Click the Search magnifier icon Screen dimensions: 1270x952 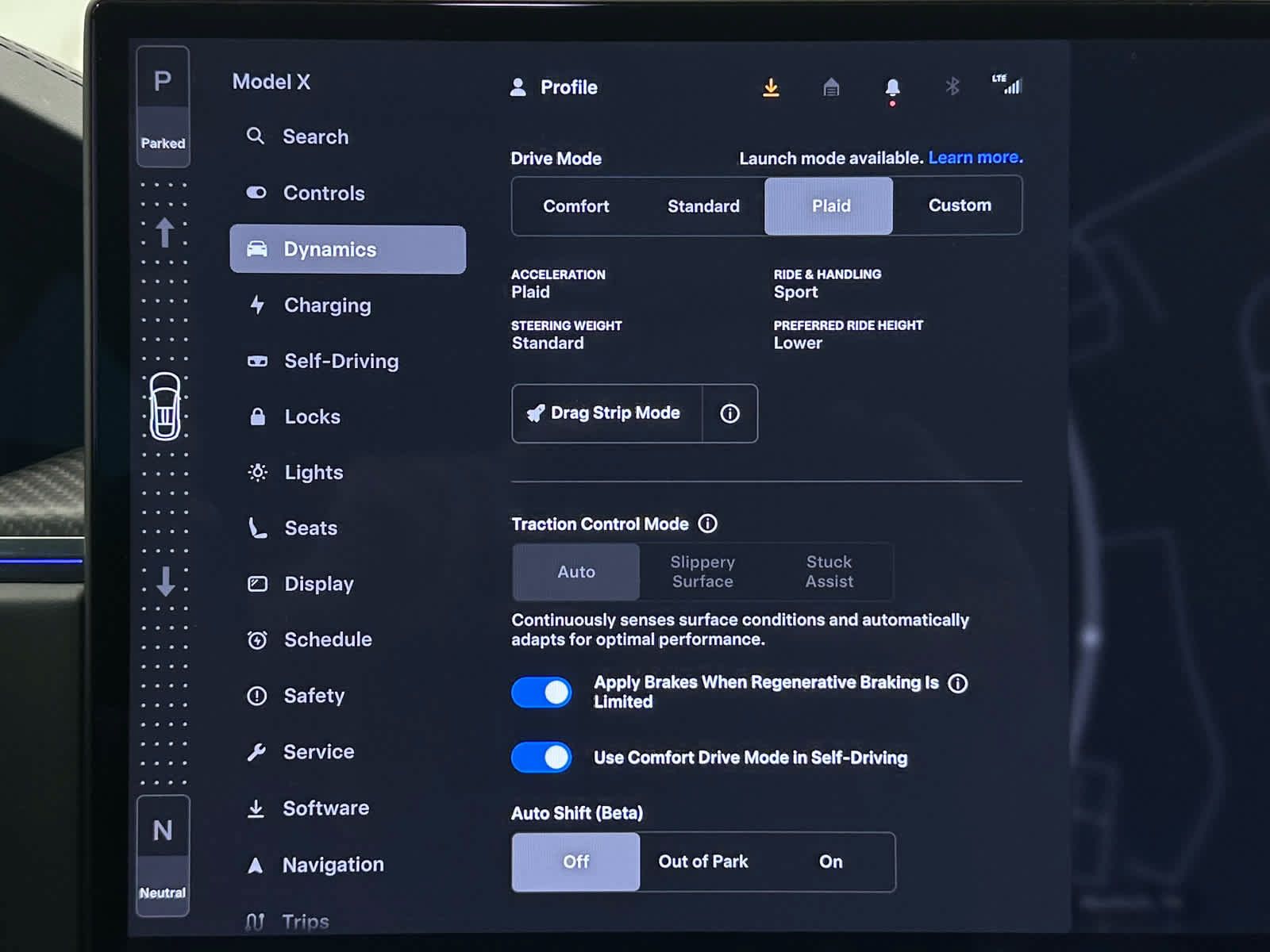point(255,136)
